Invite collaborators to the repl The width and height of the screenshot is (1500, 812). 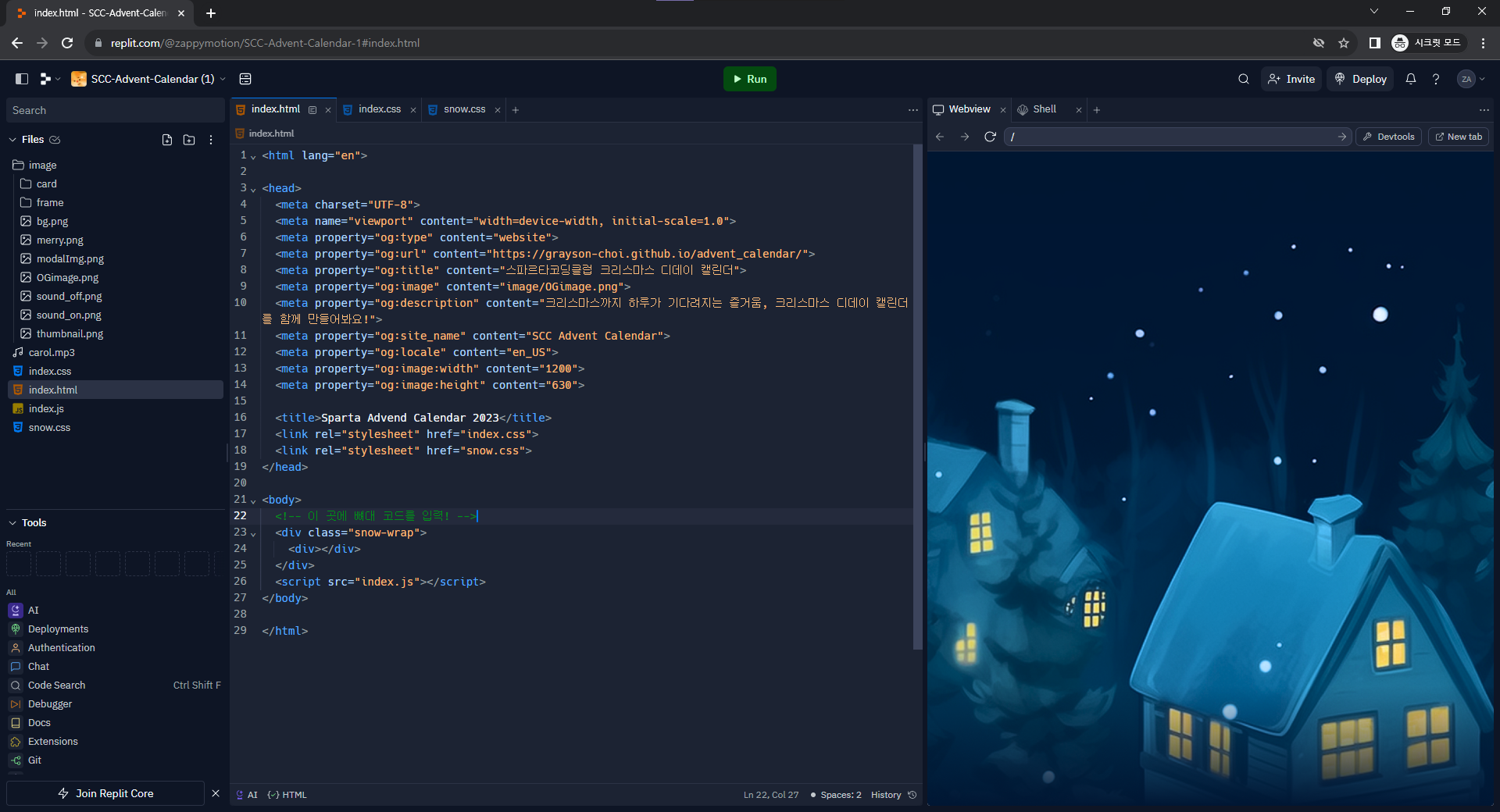[1291, 79]
